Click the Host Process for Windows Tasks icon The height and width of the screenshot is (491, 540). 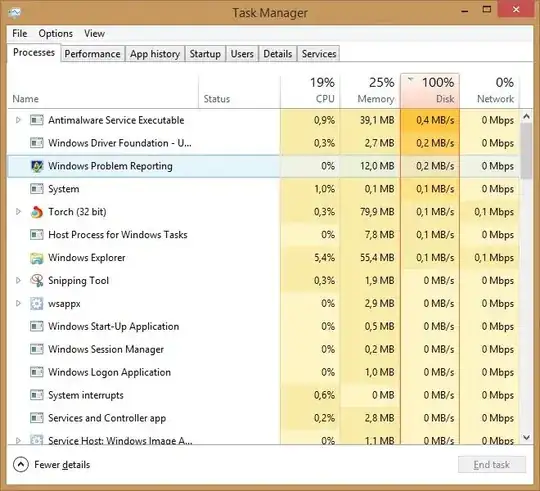(x=37, y=234)
